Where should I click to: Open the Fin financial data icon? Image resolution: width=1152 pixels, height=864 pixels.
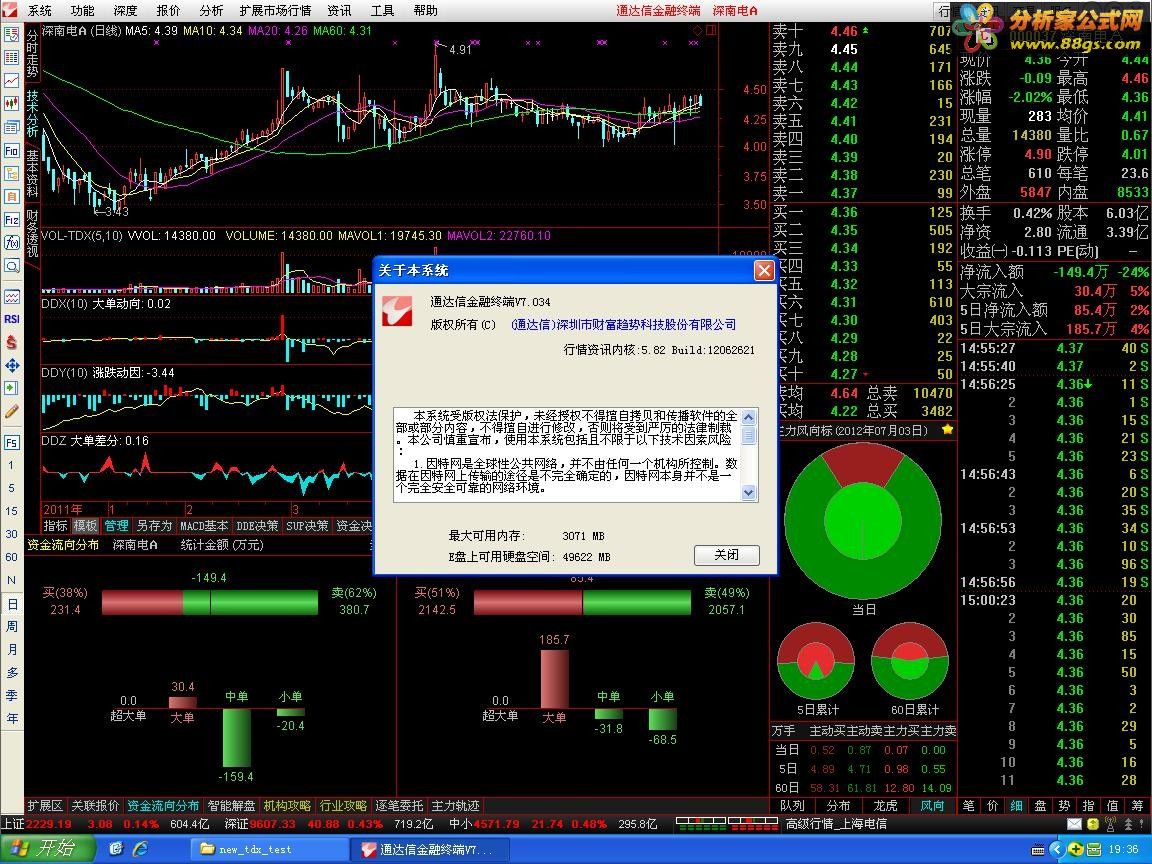coord(11,151)
